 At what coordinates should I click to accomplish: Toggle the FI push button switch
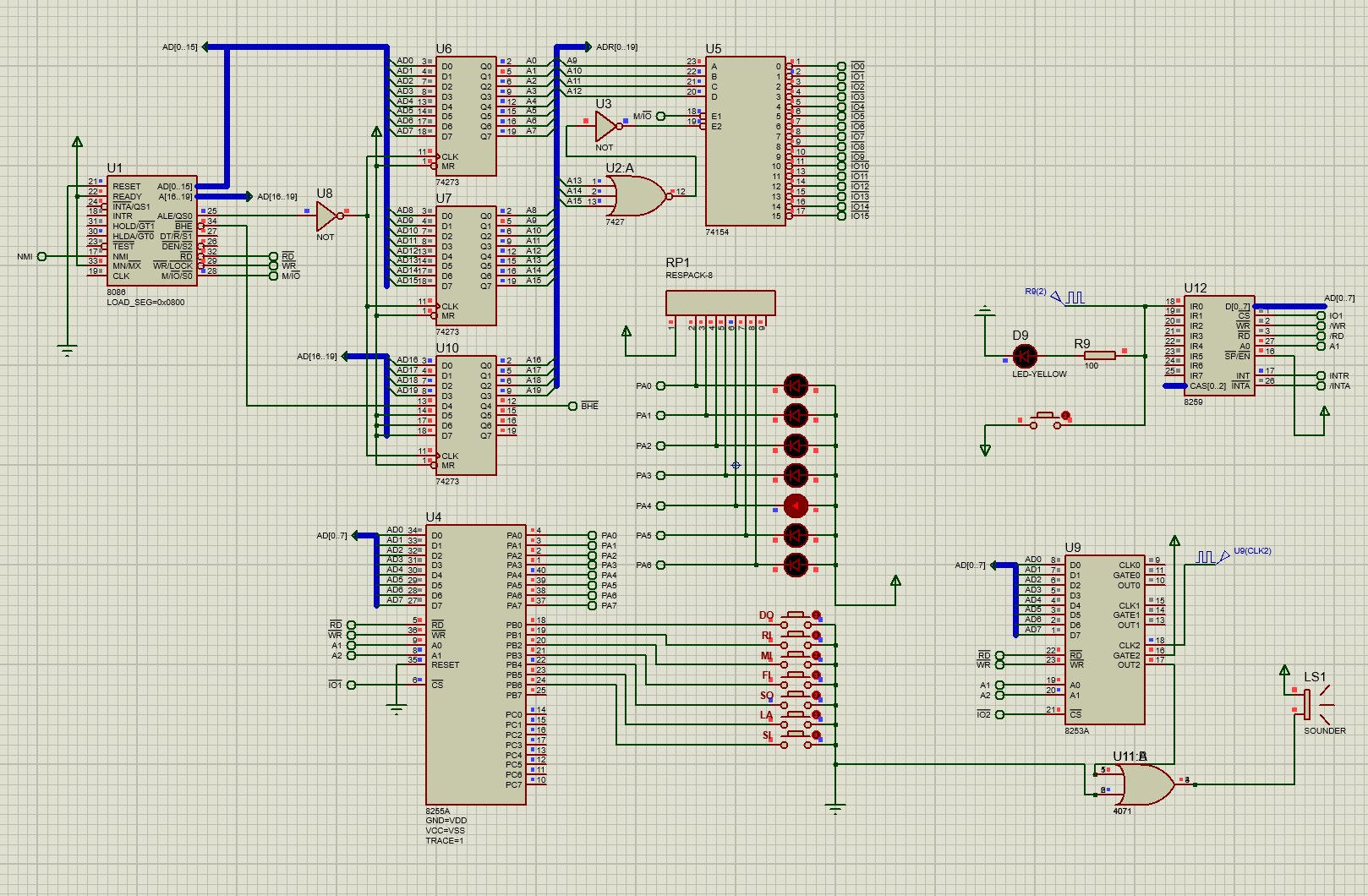796,679
